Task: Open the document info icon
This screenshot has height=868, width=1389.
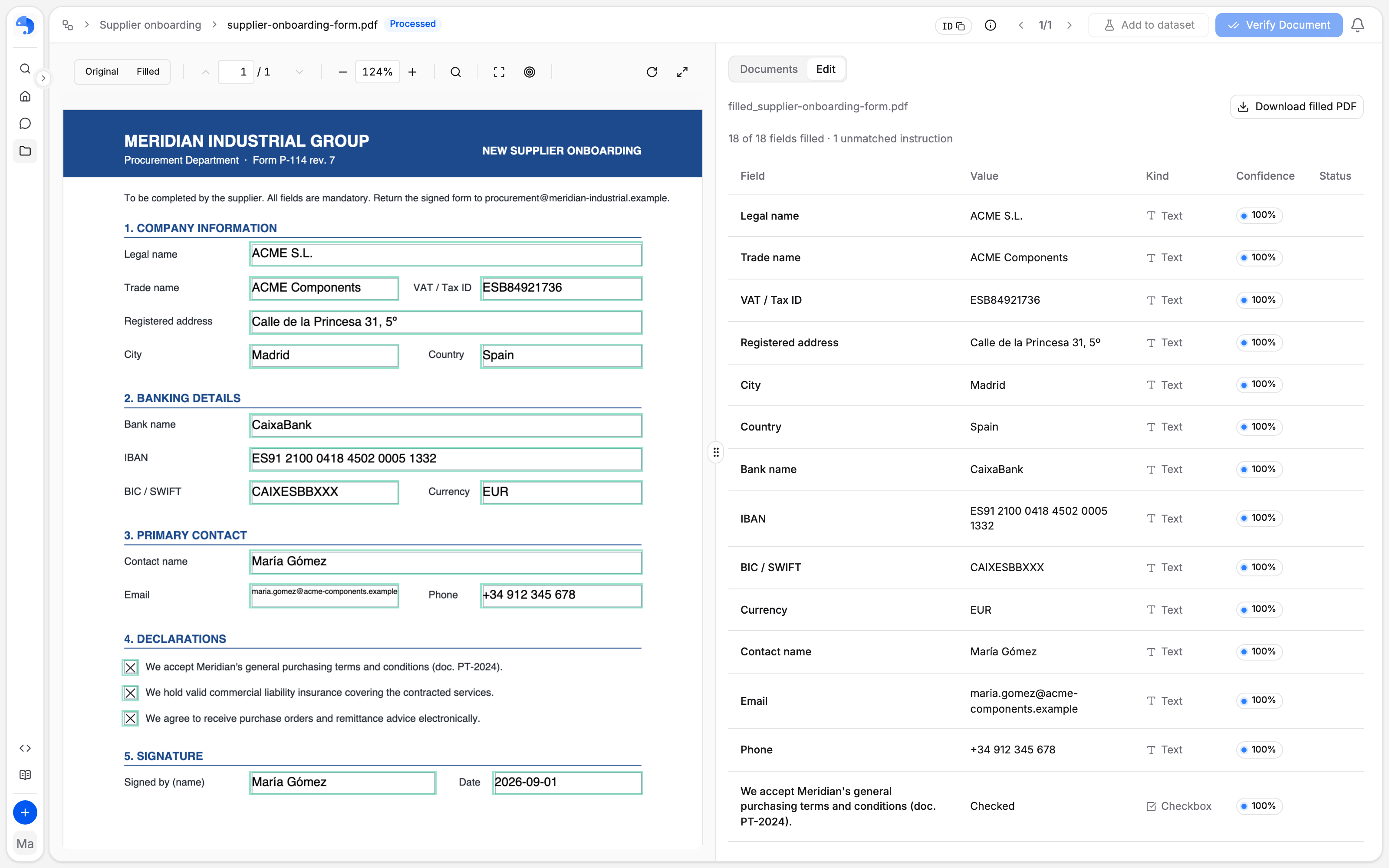Action: tap(990, 25)
